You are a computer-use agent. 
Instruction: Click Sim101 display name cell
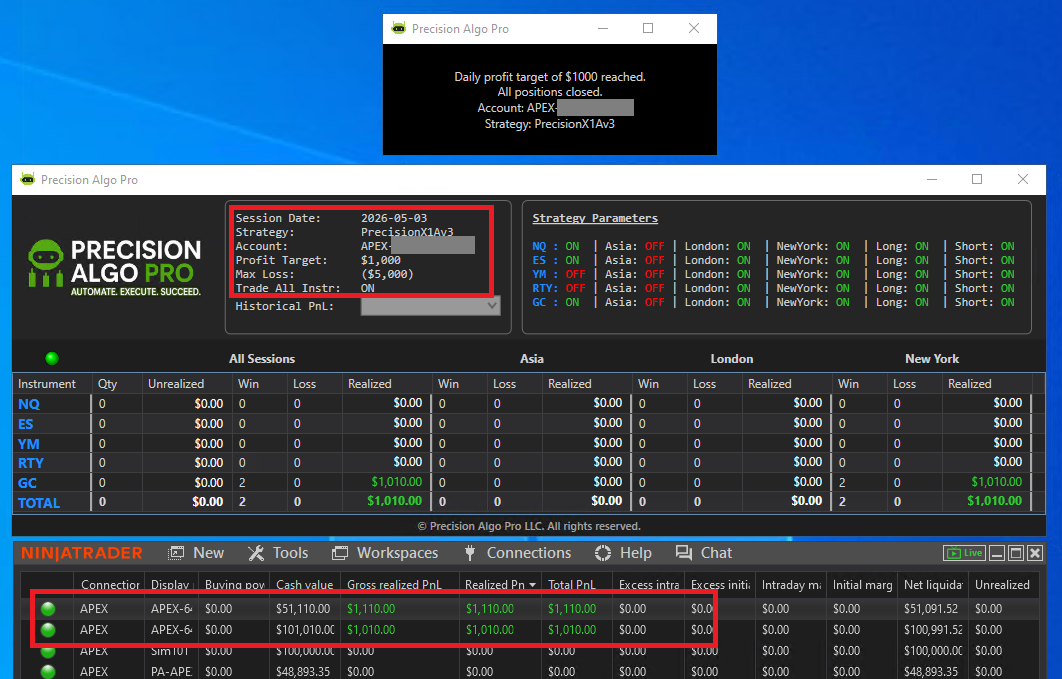point(171,651)
